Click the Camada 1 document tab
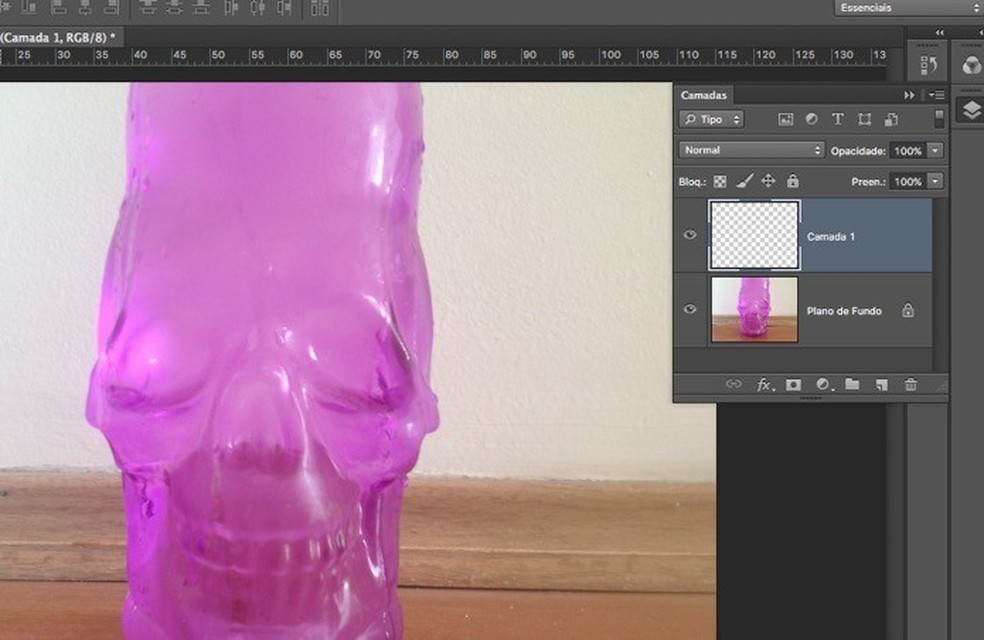The height and width of the screenshot is (640, 984). [x=58, y=36]
